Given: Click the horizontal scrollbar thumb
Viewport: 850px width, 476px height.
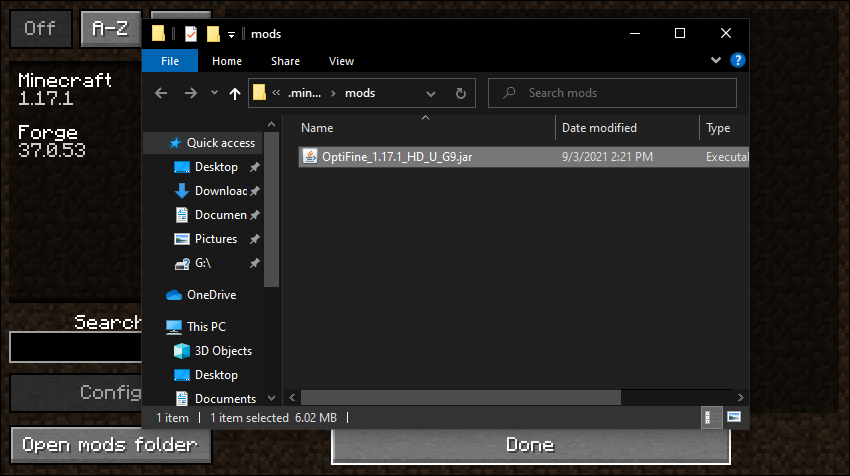Looking at the screenshot, I should point(461,397).
